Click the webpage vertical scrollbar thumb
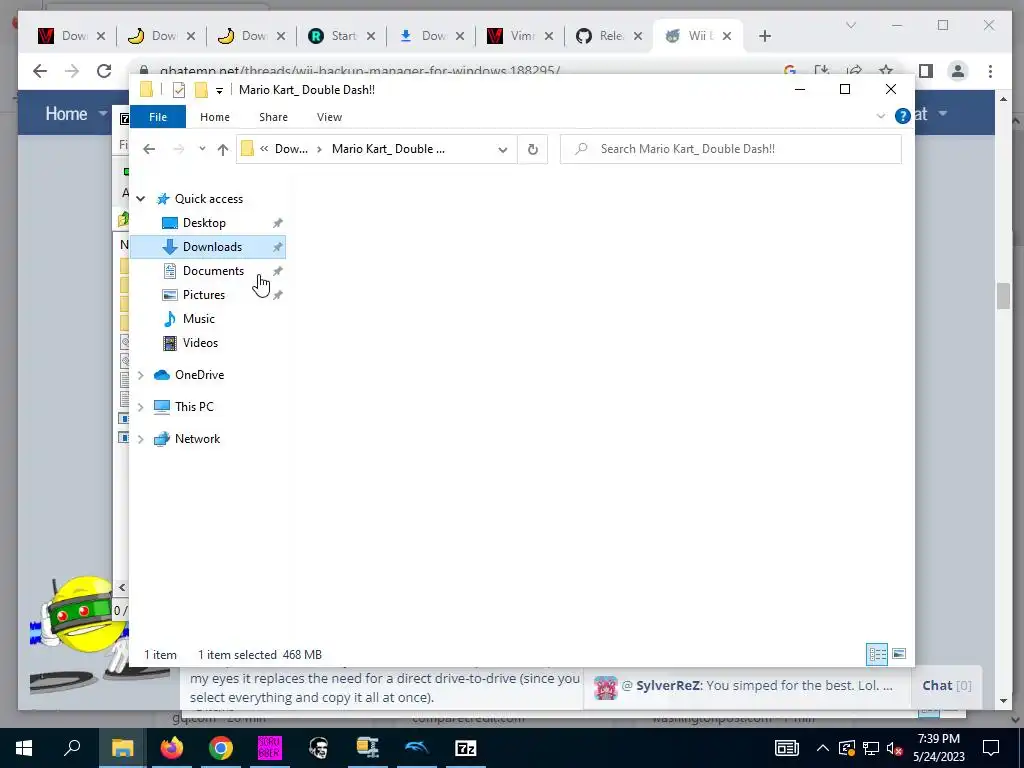This screenshot has height=768, width=1024. pos(1004,296)
